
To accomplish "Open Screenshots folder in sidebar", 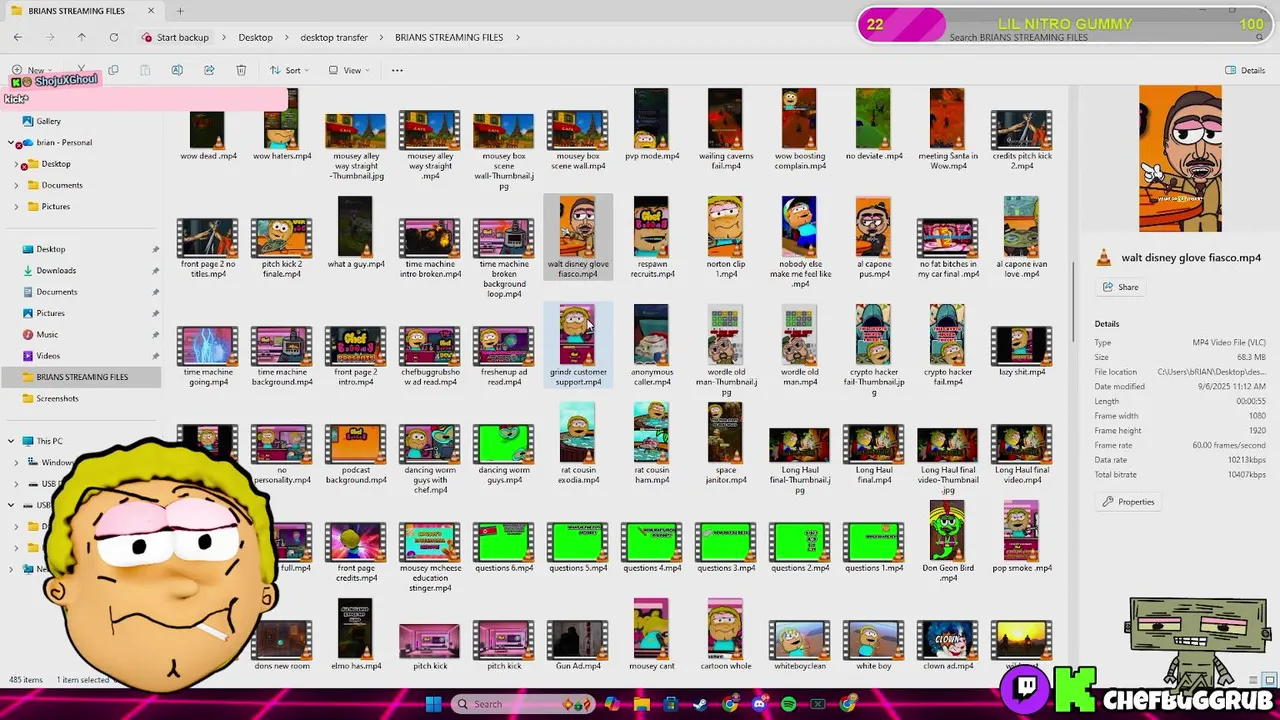I will tap(57, 398).
